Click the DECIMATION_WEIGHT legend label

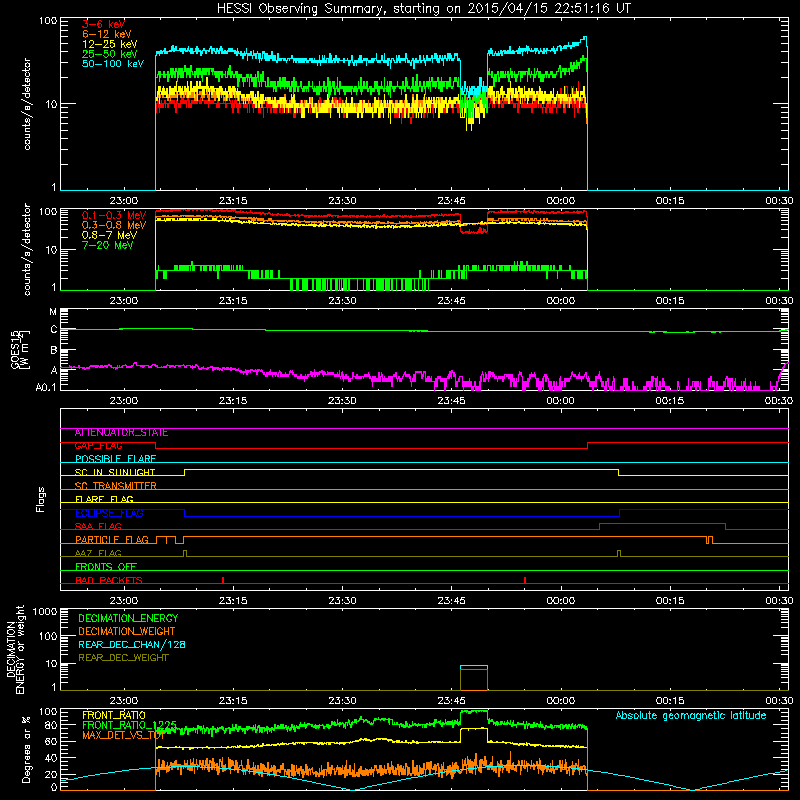click(127, 631)
